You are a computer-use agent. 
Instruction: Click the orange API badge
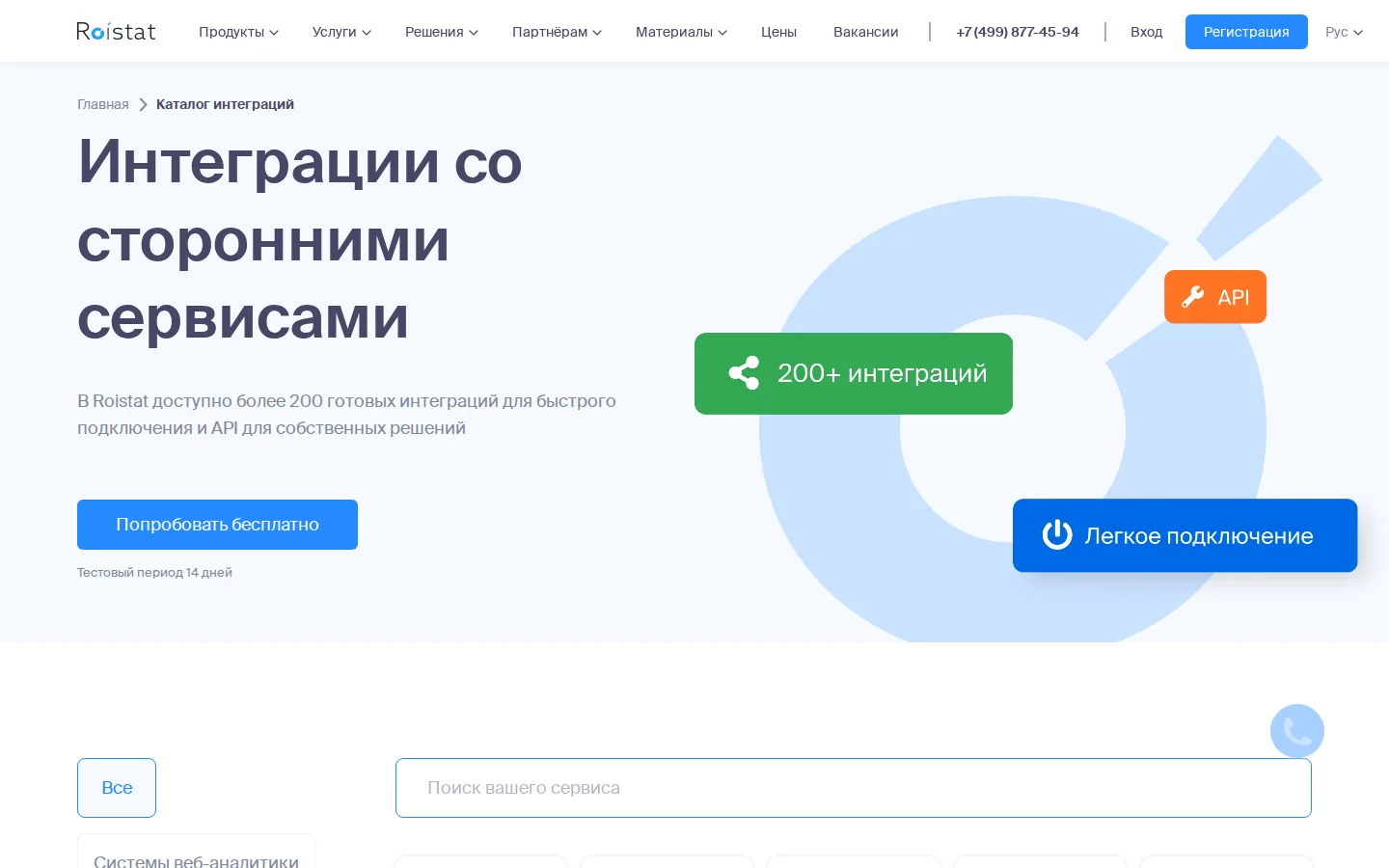pos(1215,297)
